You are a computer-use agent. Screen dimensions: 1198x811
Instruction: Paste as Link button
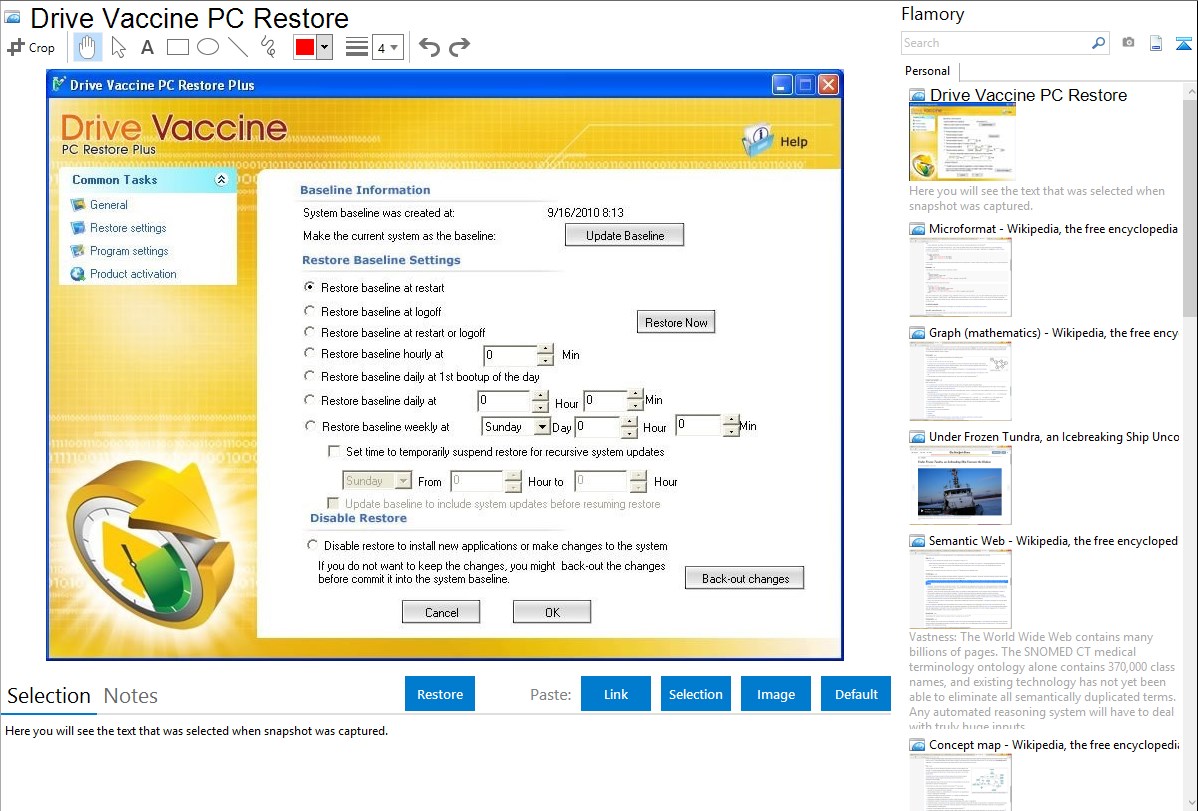point(616,694)
